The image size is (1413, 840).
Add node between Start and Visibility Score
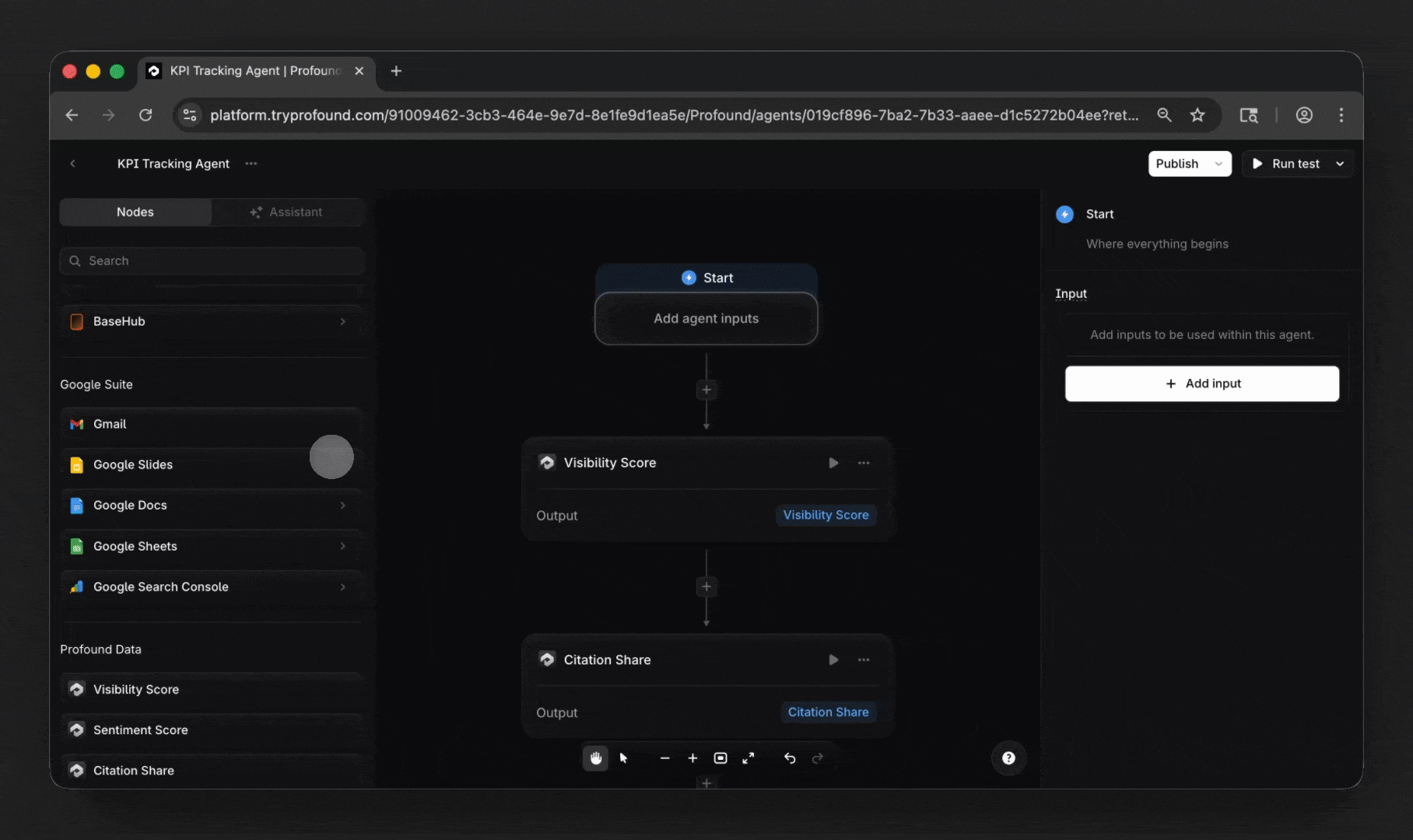pos(706,390)
